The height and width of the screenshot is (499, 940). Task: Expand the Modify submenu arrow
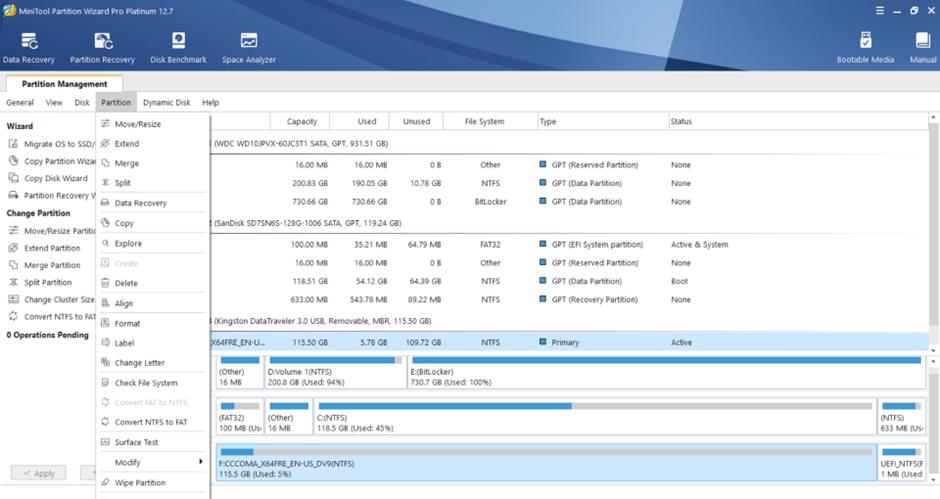coord(201,462)
